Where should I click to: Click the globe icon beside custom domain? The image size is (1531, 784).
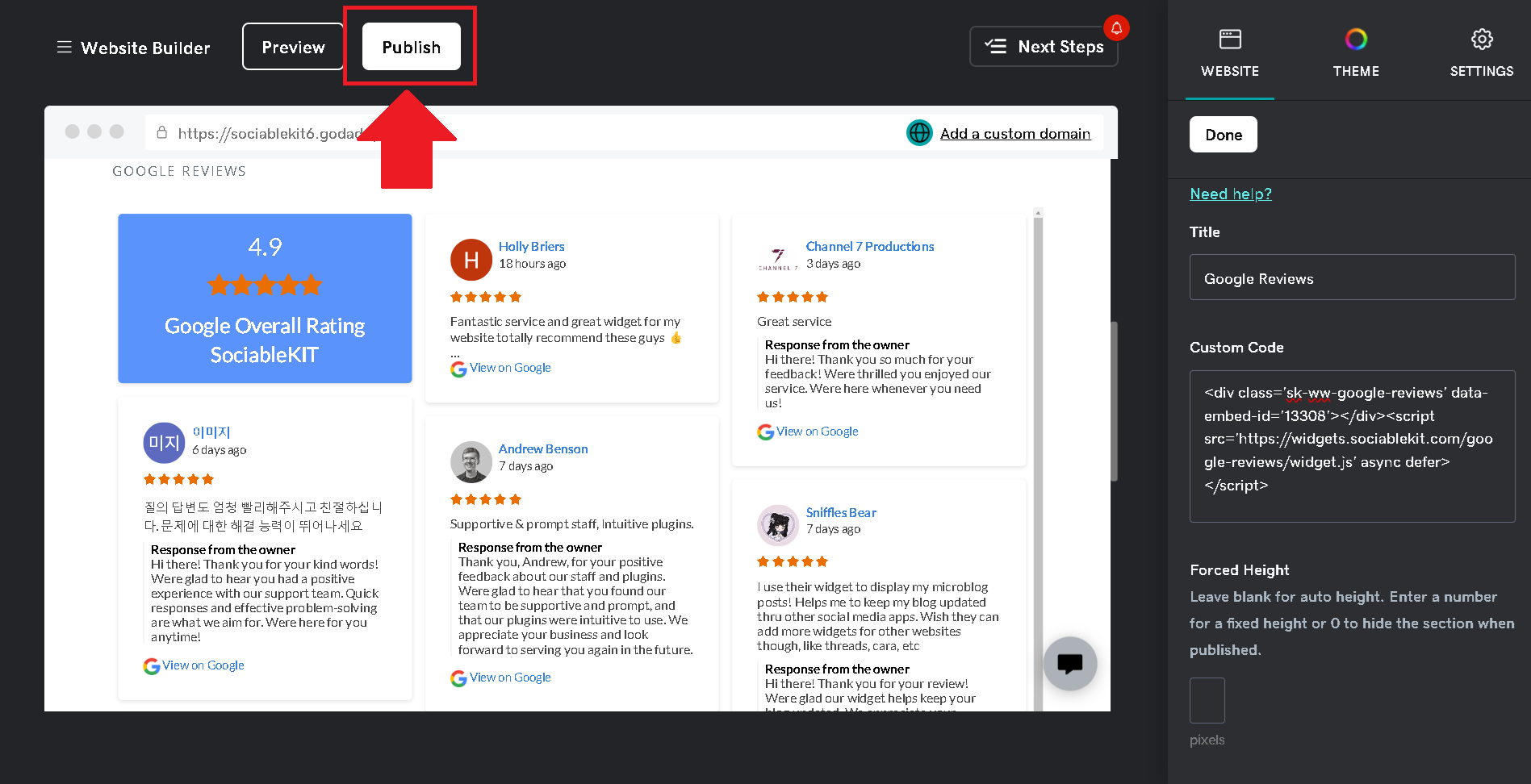point(919,133)
